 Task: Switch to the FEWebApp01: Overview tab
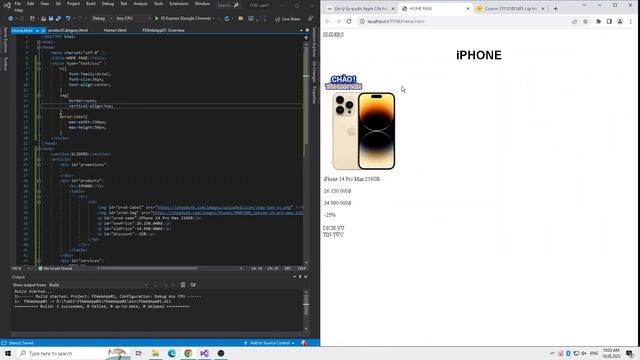(163, 30)
